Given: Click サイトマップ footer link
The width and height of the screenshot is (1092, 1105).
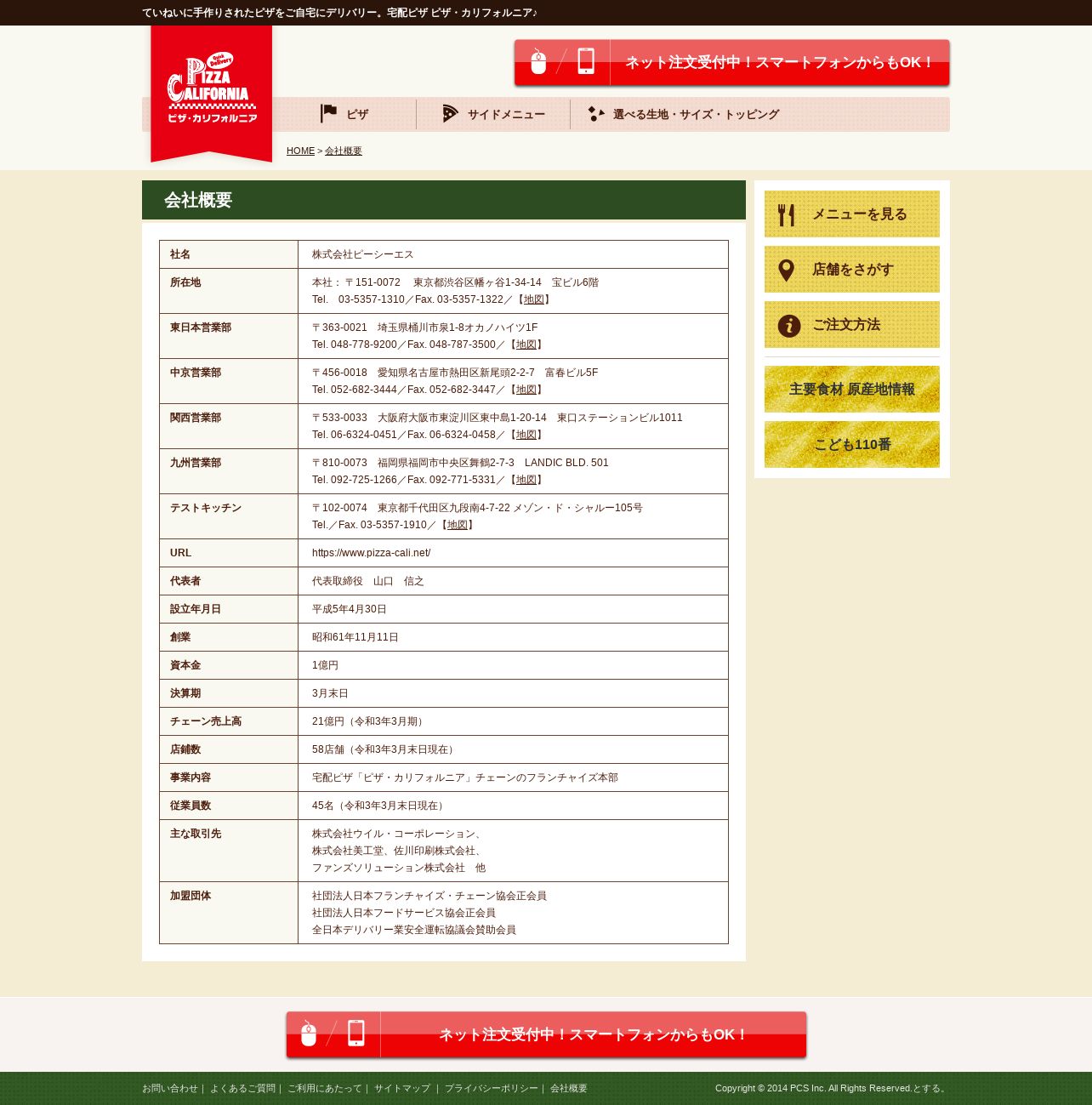Looking at the screenshot, I should 402,1088.
